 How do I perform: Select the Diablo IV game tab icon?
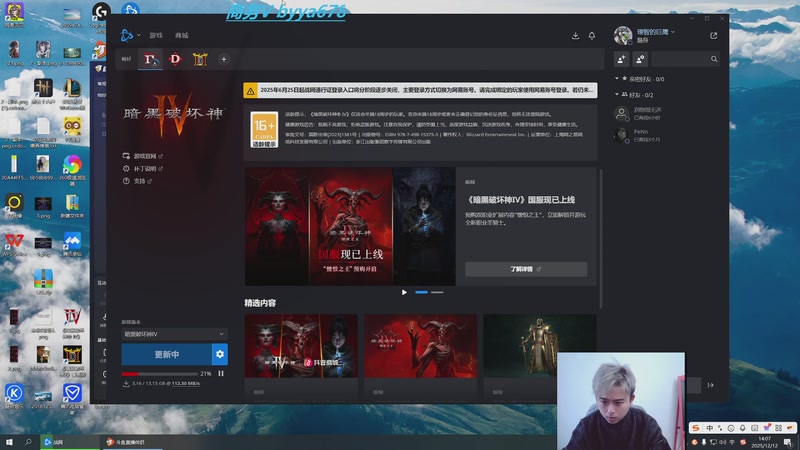(151, 59)
